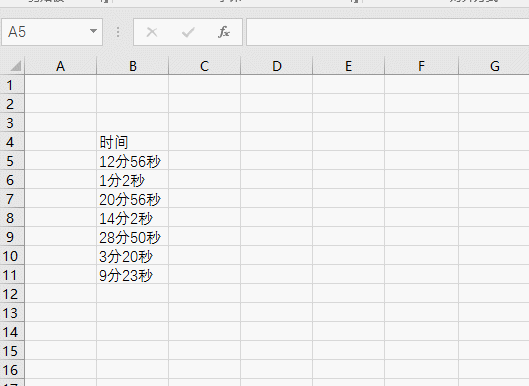Click inside the formula bar input
This screenshot has width=529, height=386.
(388, 32)
